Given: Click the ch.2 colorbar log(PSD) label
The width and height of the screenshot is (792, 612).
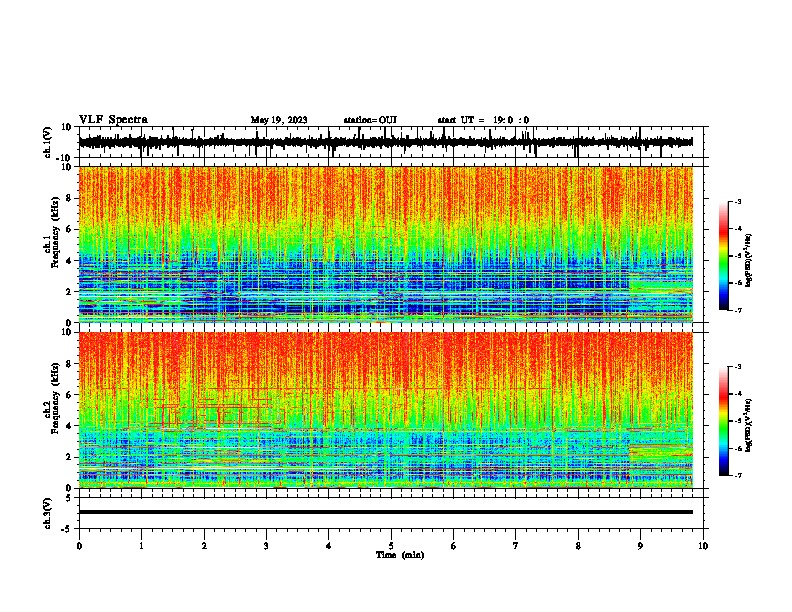Looking at the screenshot, I should (x=748, y=425).
